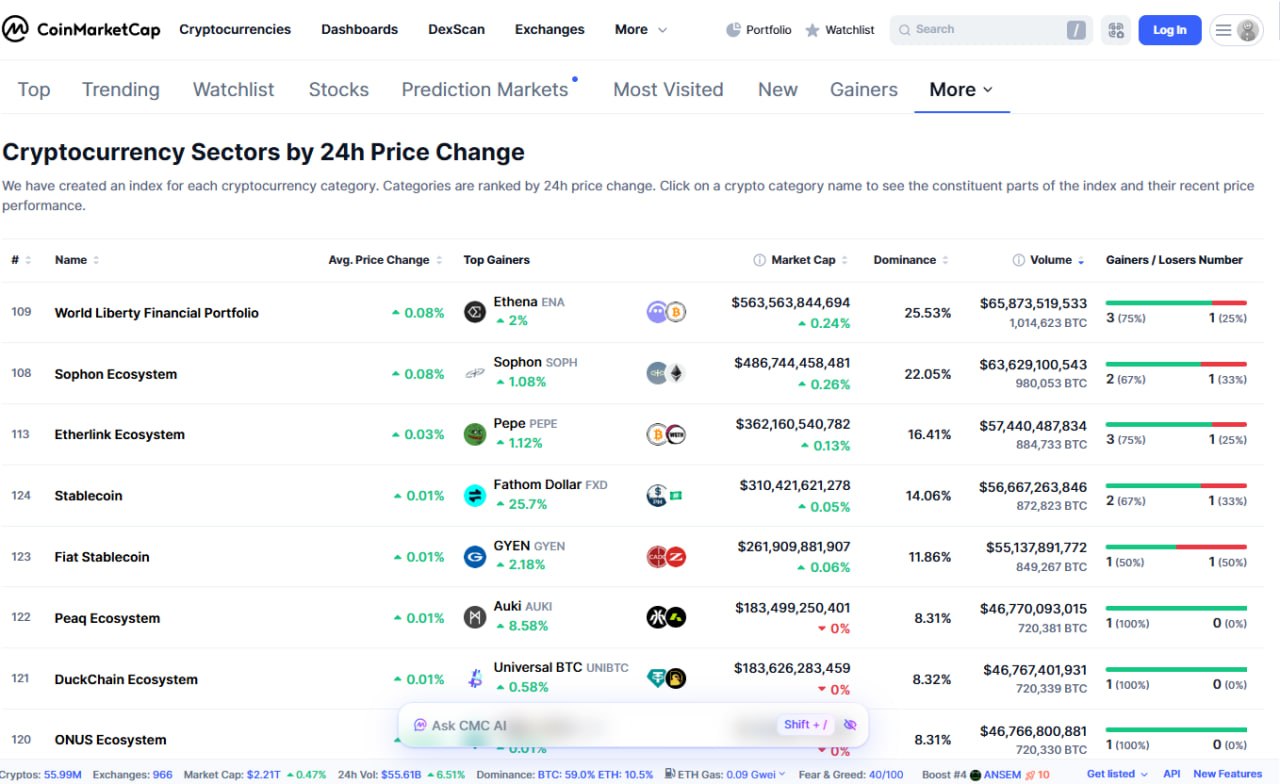Click the slash shortcut badge in Search
Screen dimensions: 1280x784
(1076, 30)
